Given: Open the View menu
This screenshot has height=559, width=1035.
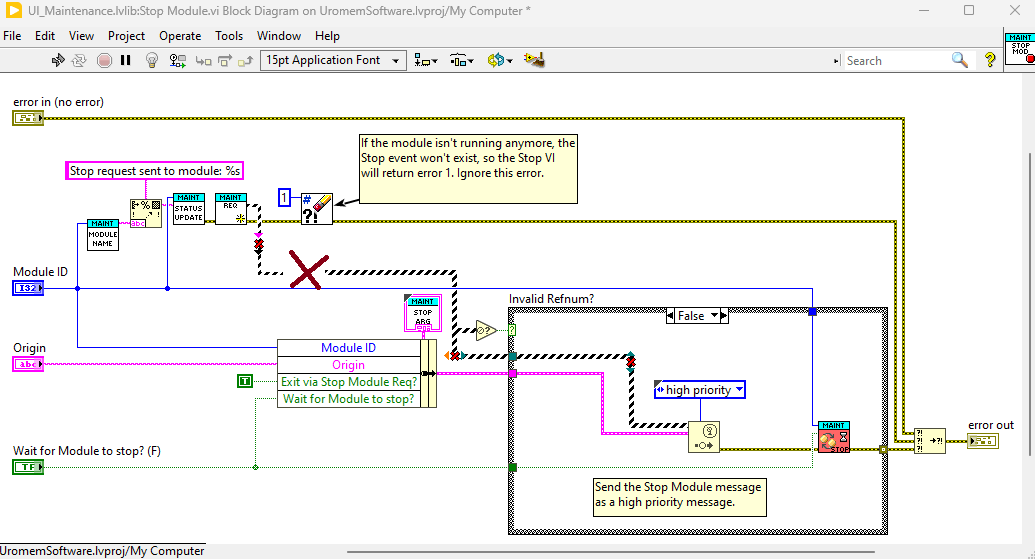Looking at the screenshot, I should coord(81,36).
